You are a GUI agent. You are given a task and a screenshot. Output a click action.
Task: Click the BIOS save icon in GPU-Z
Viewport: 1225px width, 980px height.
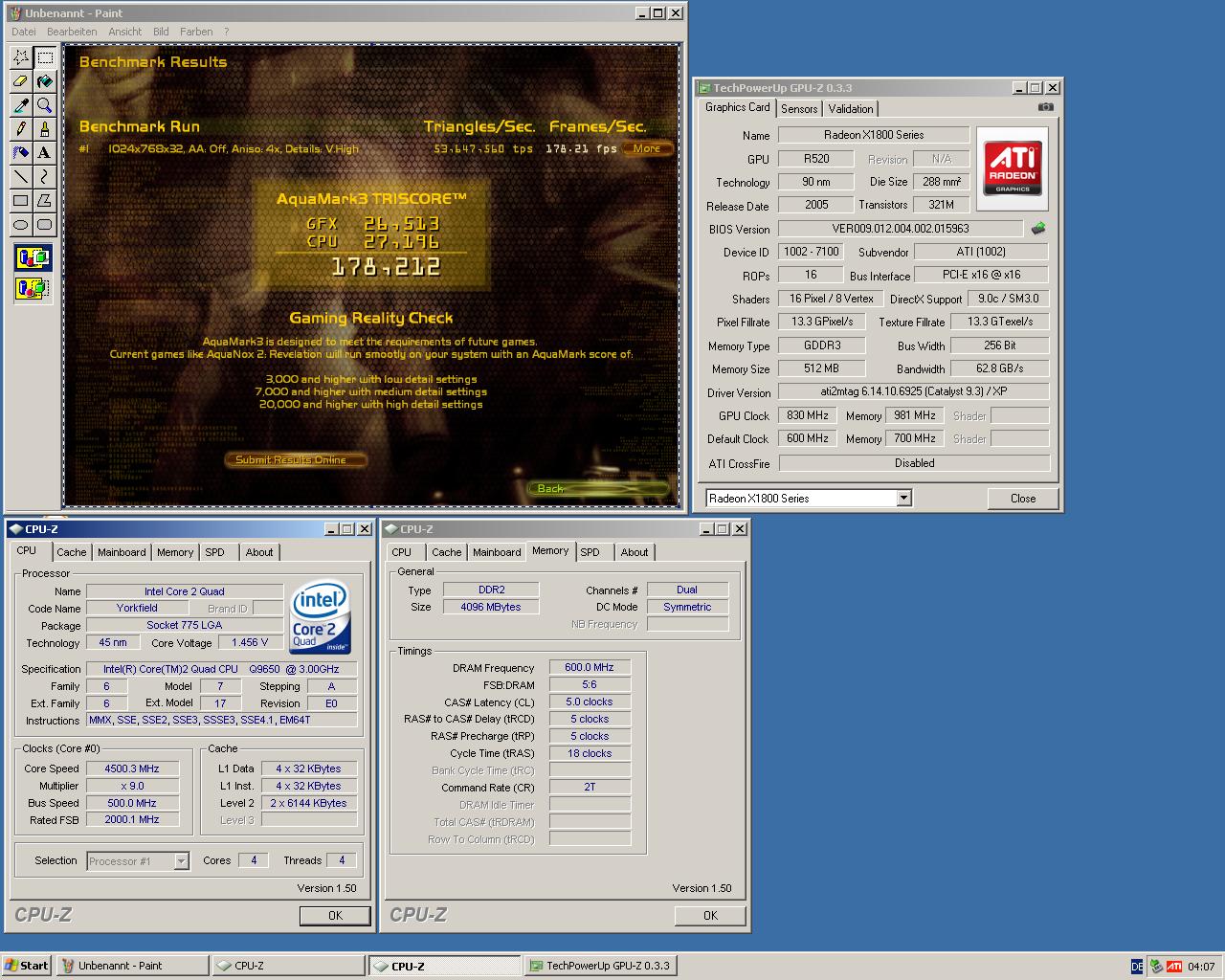[1038, 229]
